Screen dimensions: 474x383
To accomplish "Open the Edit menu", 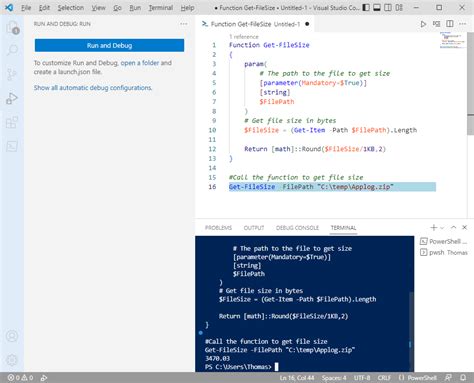I will pos(44,8).
